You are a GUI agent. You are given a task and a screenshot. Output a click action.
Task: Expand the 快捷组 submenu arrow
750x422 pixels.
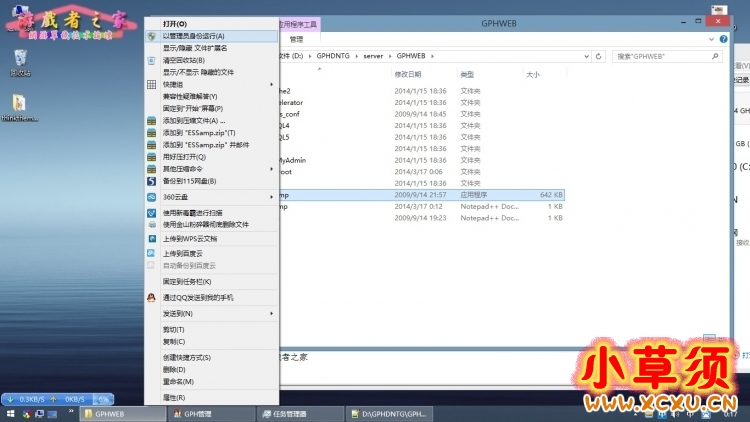click(271, 84)
